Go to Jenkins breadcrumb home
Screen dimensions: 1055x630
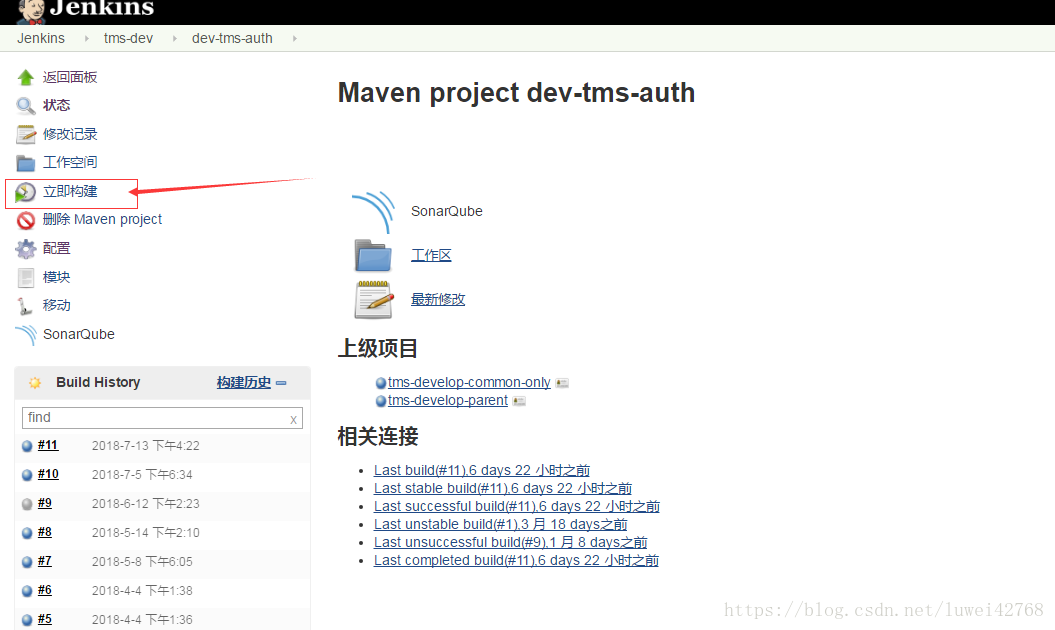tap(41, 38)
